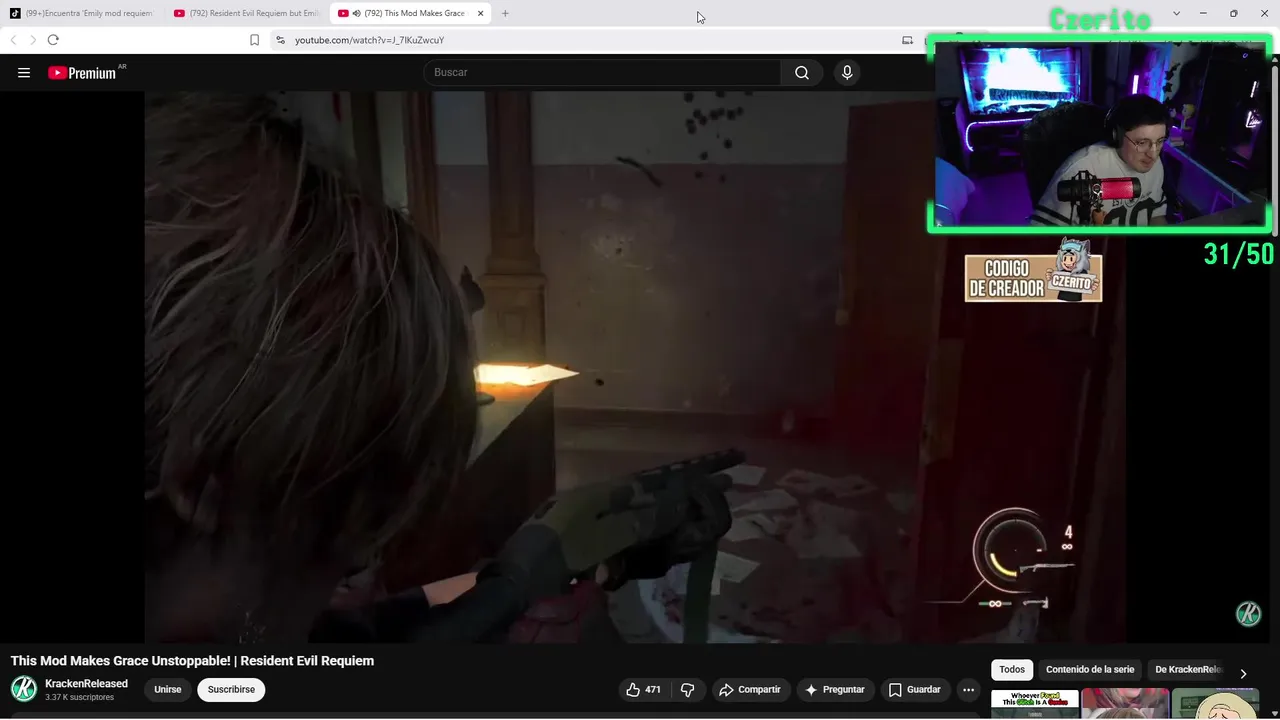Viewport: 1280px width, 720px height.
Task: Start voice search with microphone icon
Action: click(847, 72)
